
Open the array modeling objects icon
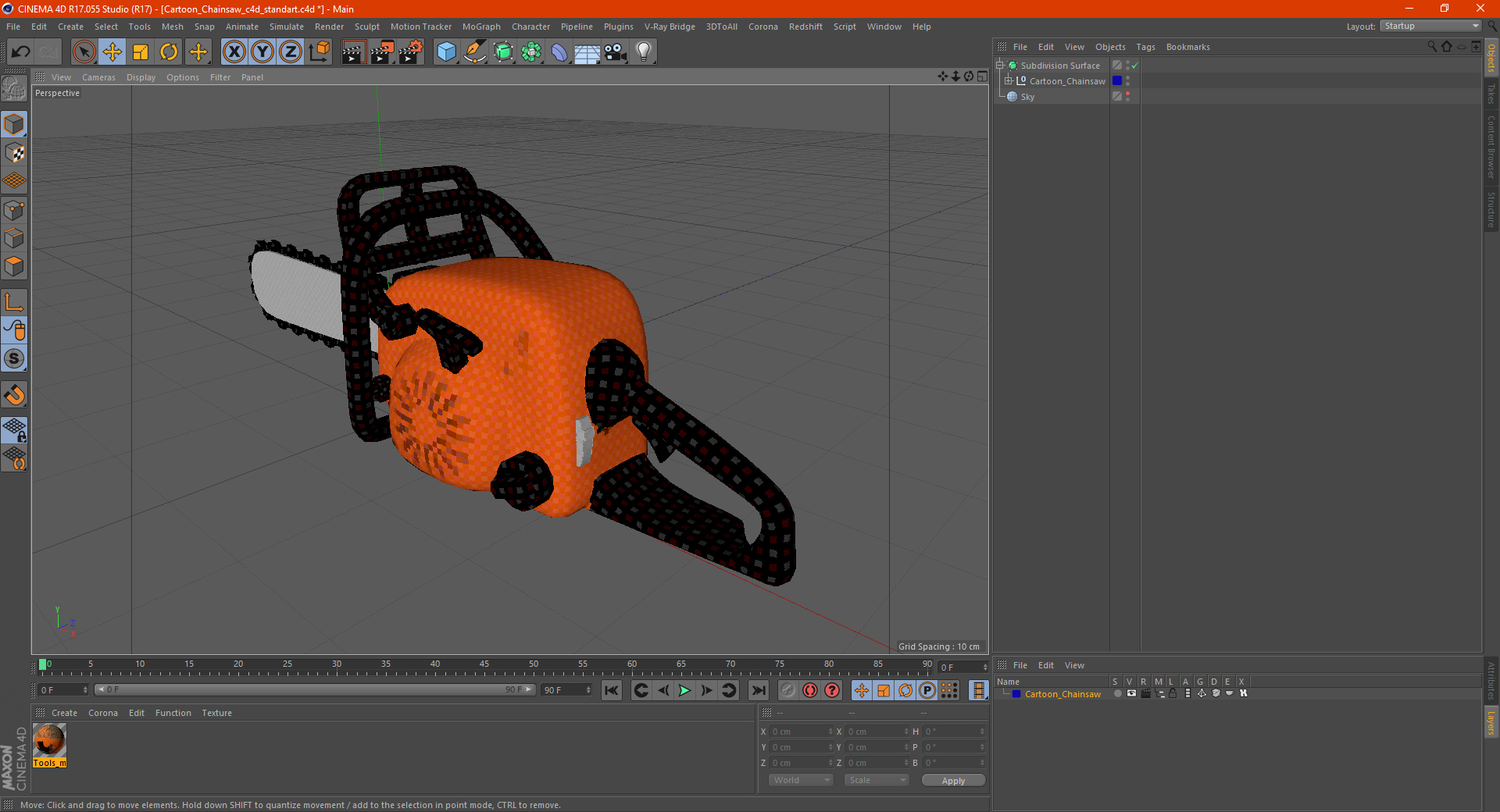coord(531,52)
